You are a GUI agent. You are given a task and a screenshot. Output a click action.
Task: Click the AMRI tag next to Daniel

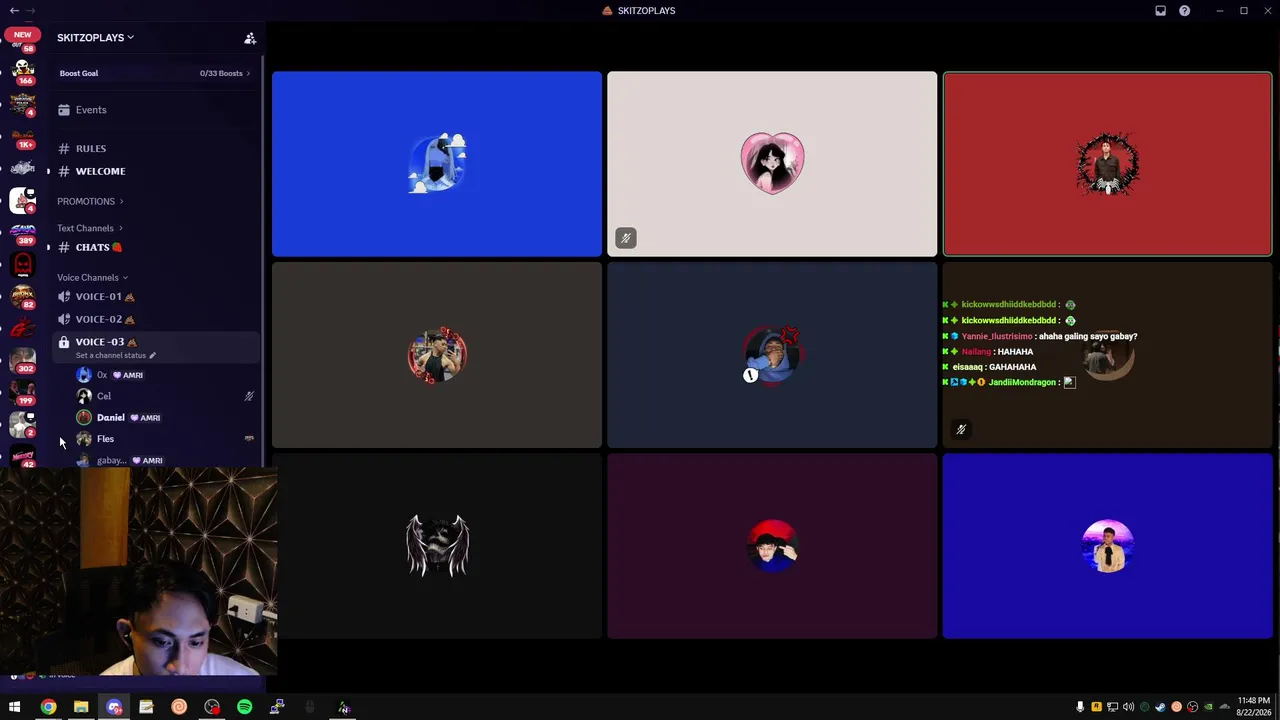(x=145, y=418)
